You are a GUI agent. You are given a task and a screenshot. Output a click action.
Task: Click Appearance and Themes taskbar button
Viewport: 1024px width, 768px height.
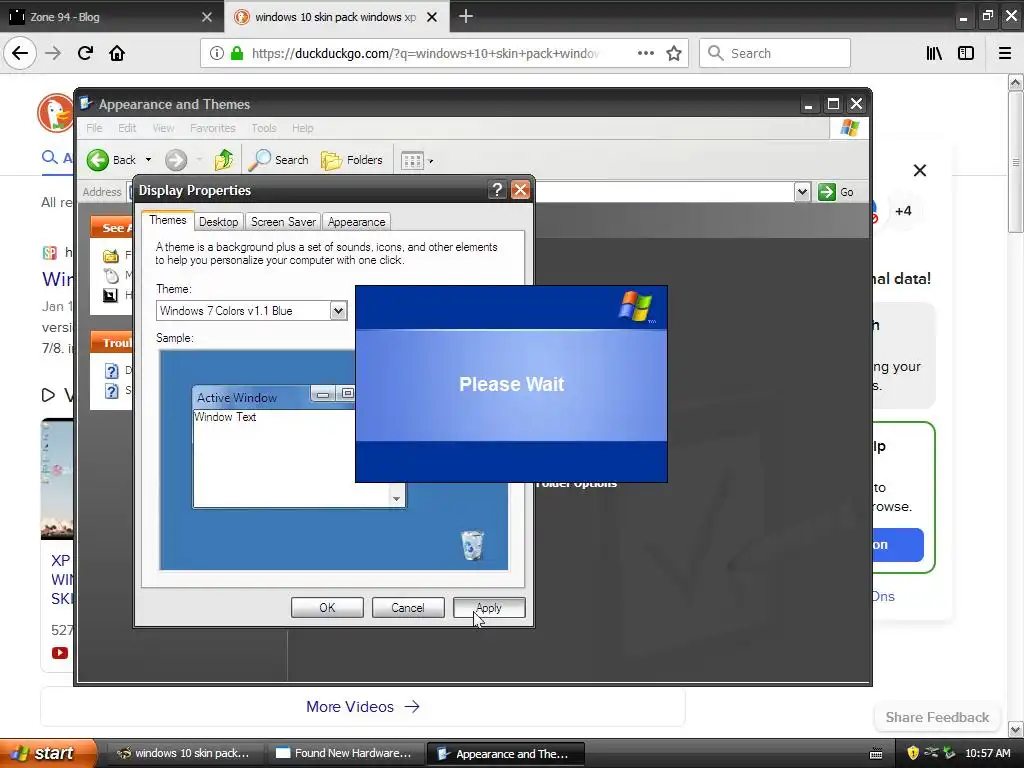point(505,754)
